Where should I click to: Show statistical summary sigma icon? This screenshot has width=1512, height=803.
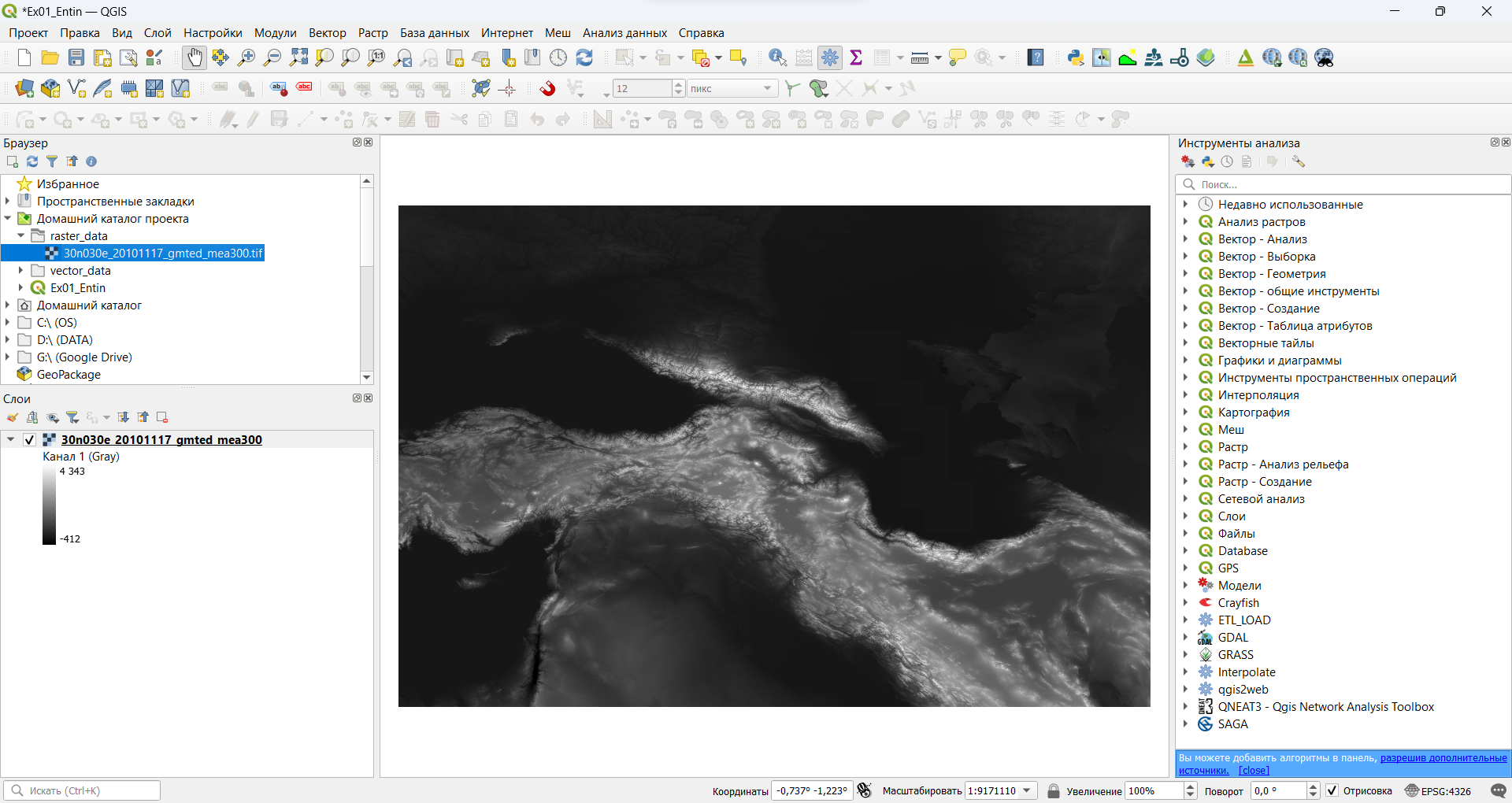(856, 57)
